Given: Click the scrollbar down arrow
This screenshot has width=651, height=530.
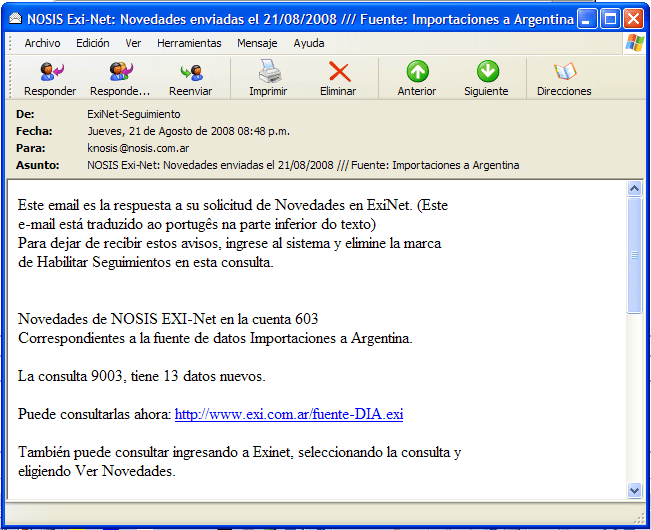Looking at the screenshot, I should pyautogui.click(x=634, y=490).
